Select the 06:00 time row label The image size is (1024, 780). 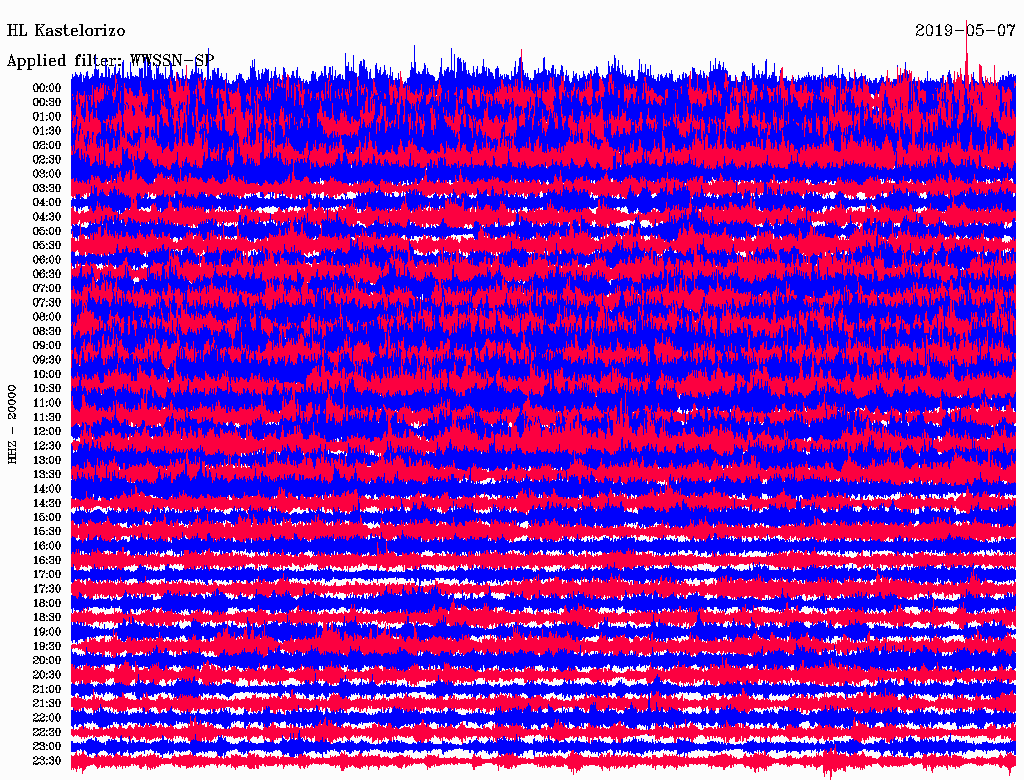pos(47,260)
